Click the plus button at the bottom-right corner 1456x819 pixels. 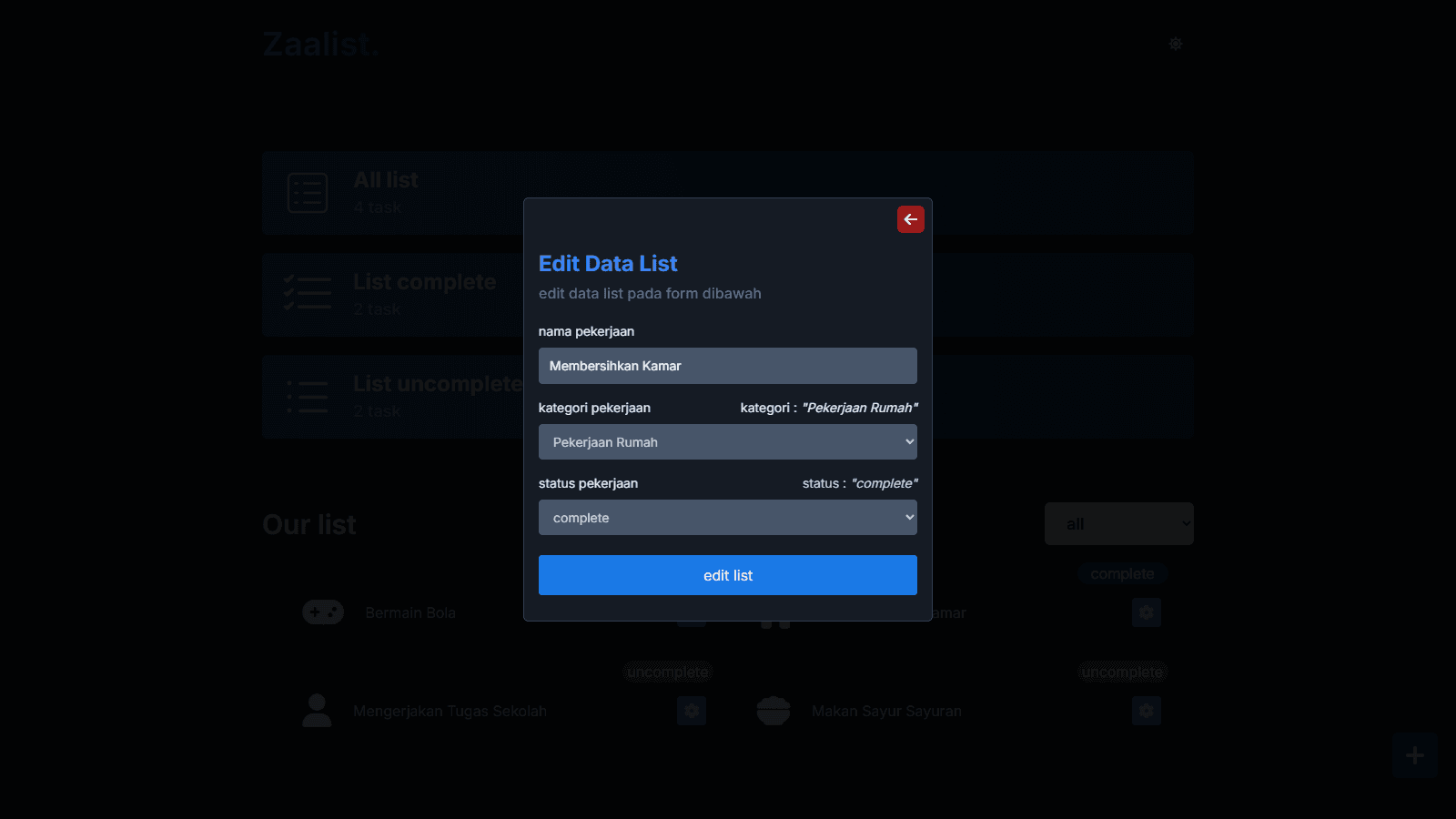click(1414, 755)
